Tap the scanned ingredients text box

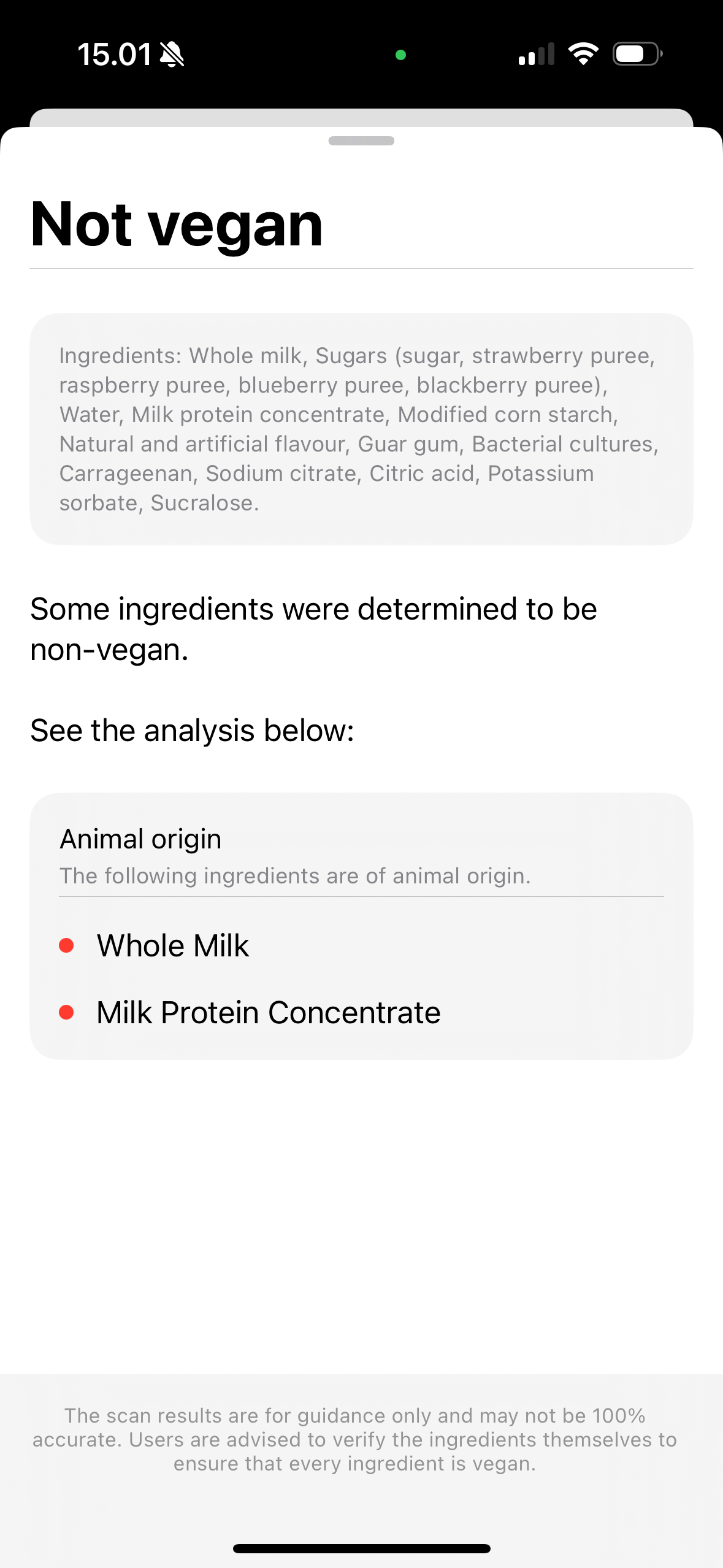[361, 429]
